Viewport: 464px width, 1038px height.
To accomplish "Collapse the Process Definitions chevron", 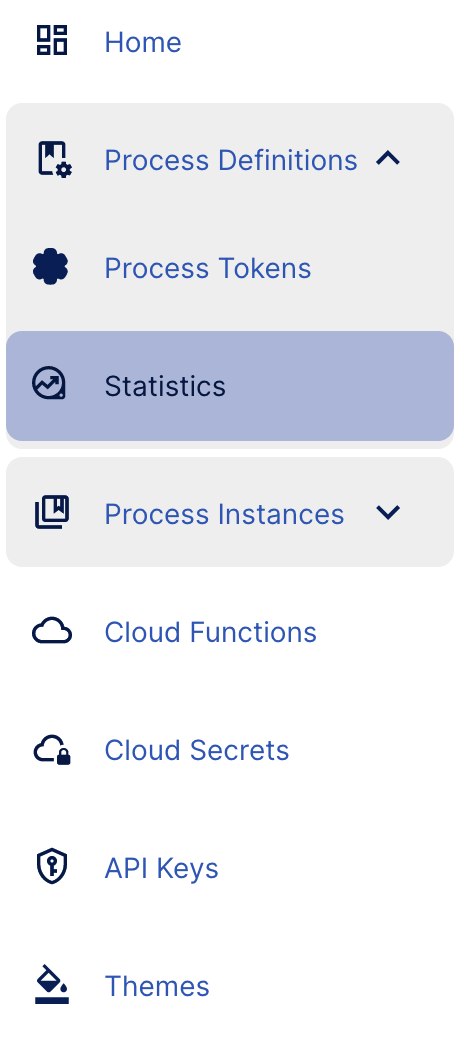I will pos(388,158).
